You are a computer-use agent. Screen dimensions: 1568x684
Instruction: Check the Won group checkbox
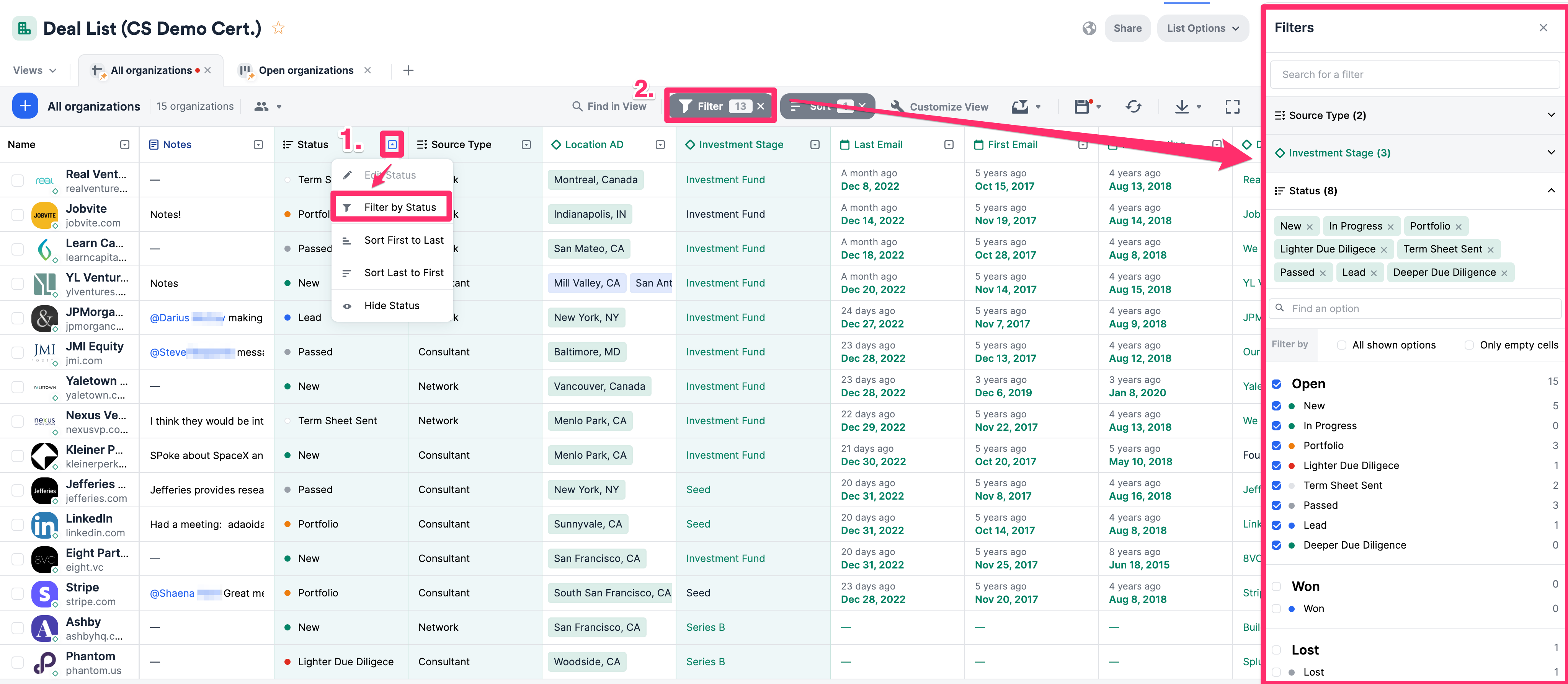[x=1276, y=586]
